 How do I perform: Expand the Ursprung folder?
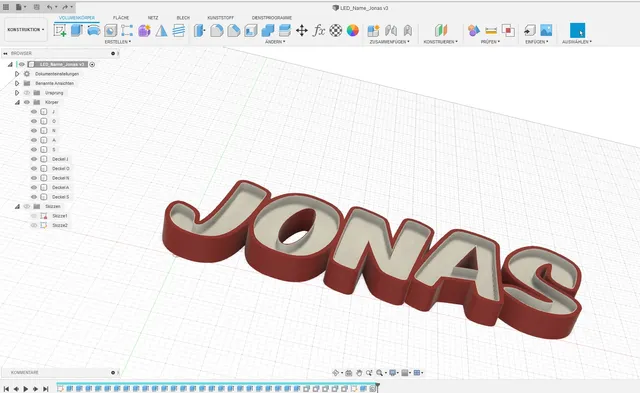17,93
